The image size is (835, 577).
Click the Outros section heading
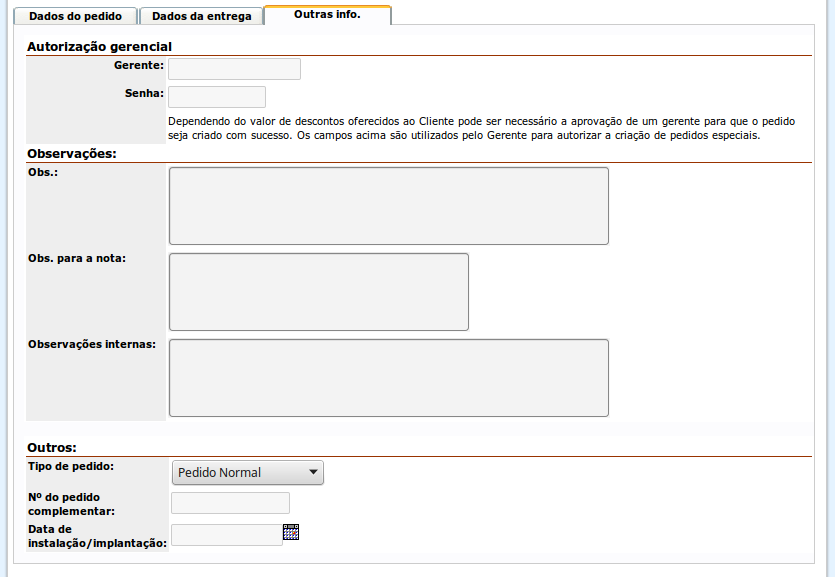[52, 447]
